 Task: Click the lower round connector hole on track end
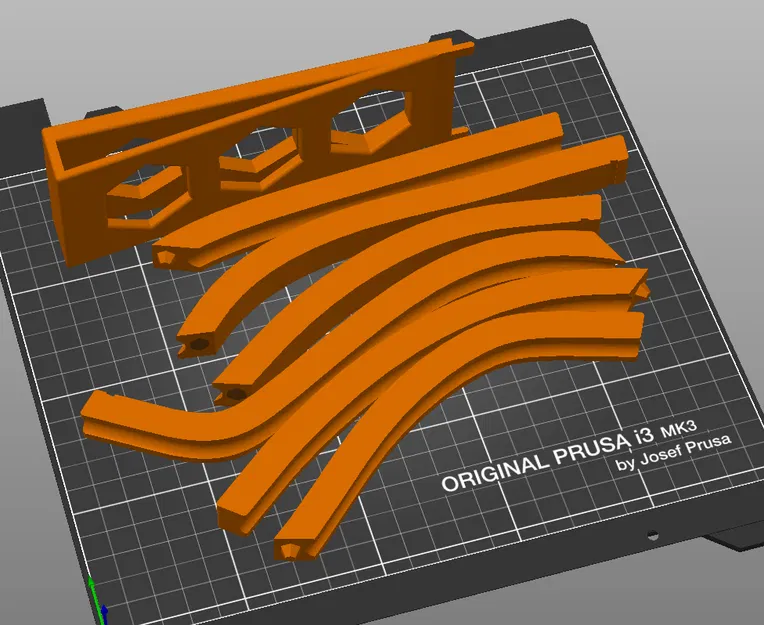tap(236, 393)
